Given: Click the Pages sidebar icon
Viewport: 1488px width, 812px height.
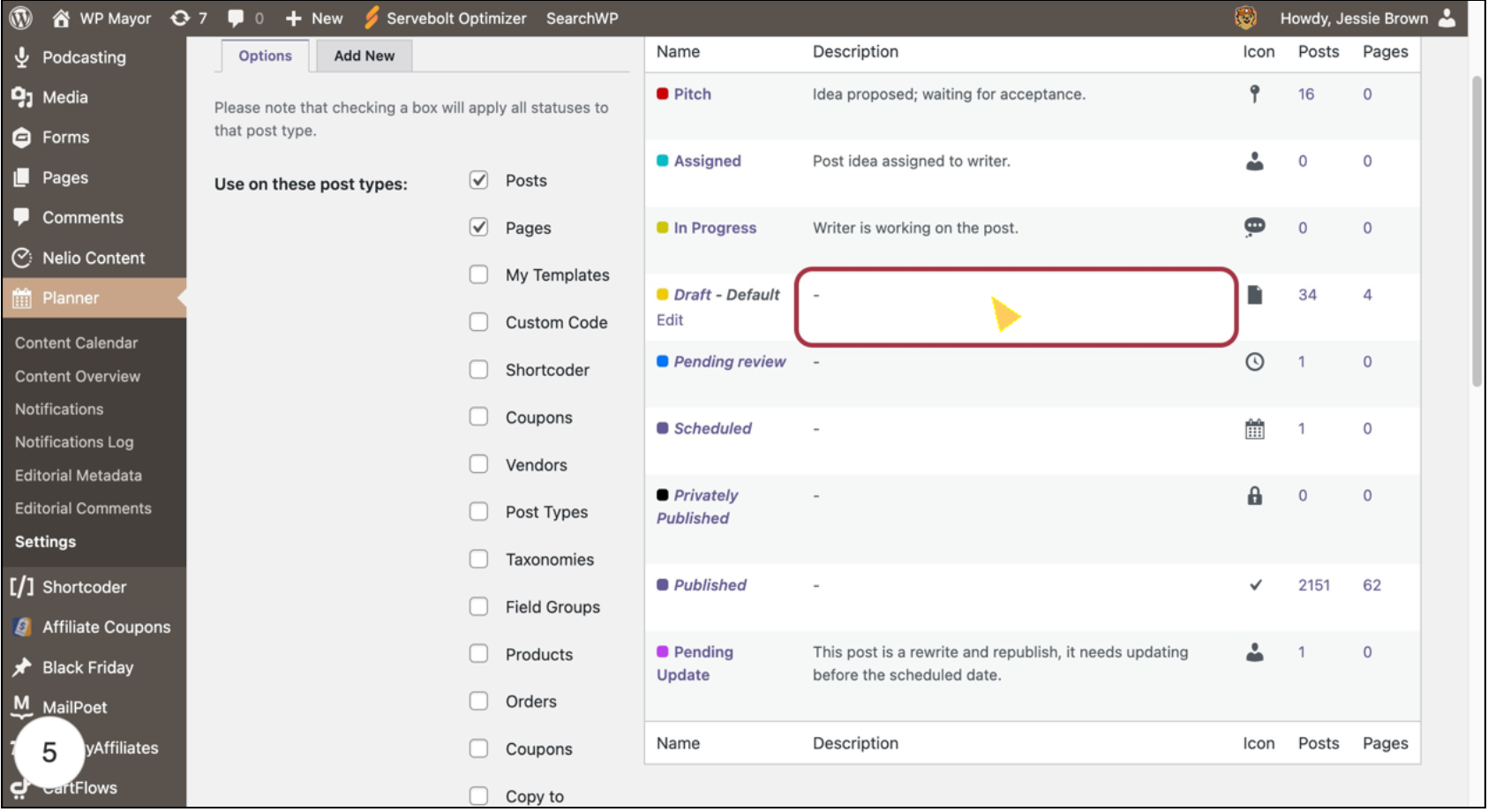Looking at the screenshot, I should (22, 177).
